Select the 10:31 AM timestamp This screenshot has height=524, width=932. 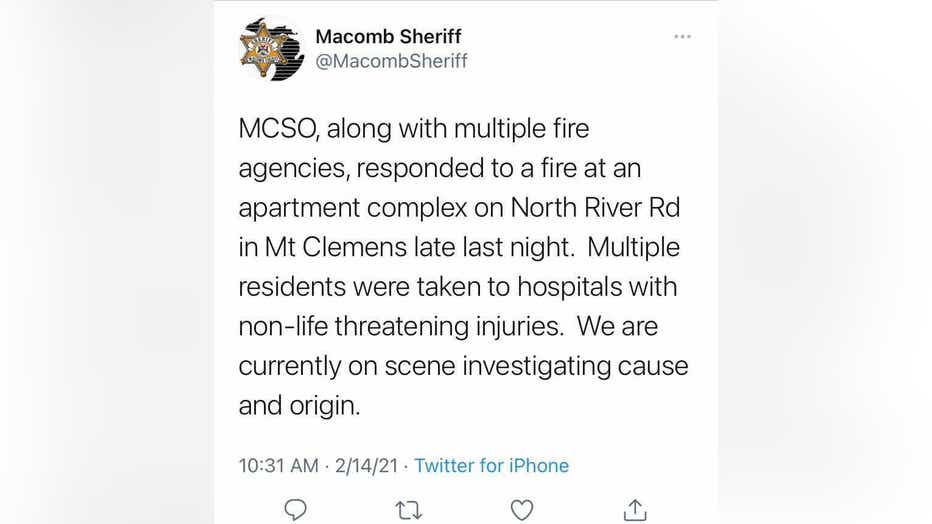[x=278, y=466]
